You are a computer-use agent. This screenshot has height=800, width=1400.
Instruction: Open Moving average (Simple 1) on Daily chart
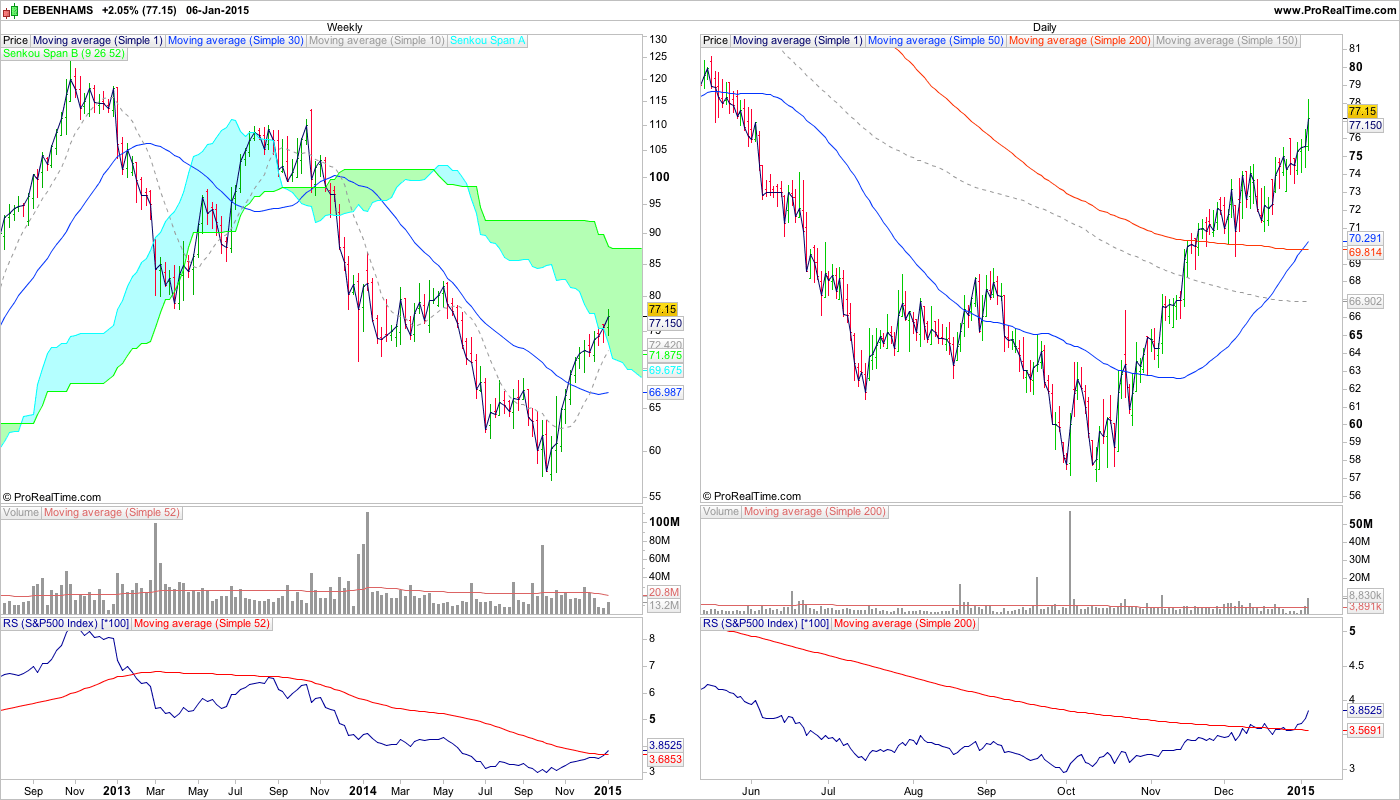[x=798, y=41]
